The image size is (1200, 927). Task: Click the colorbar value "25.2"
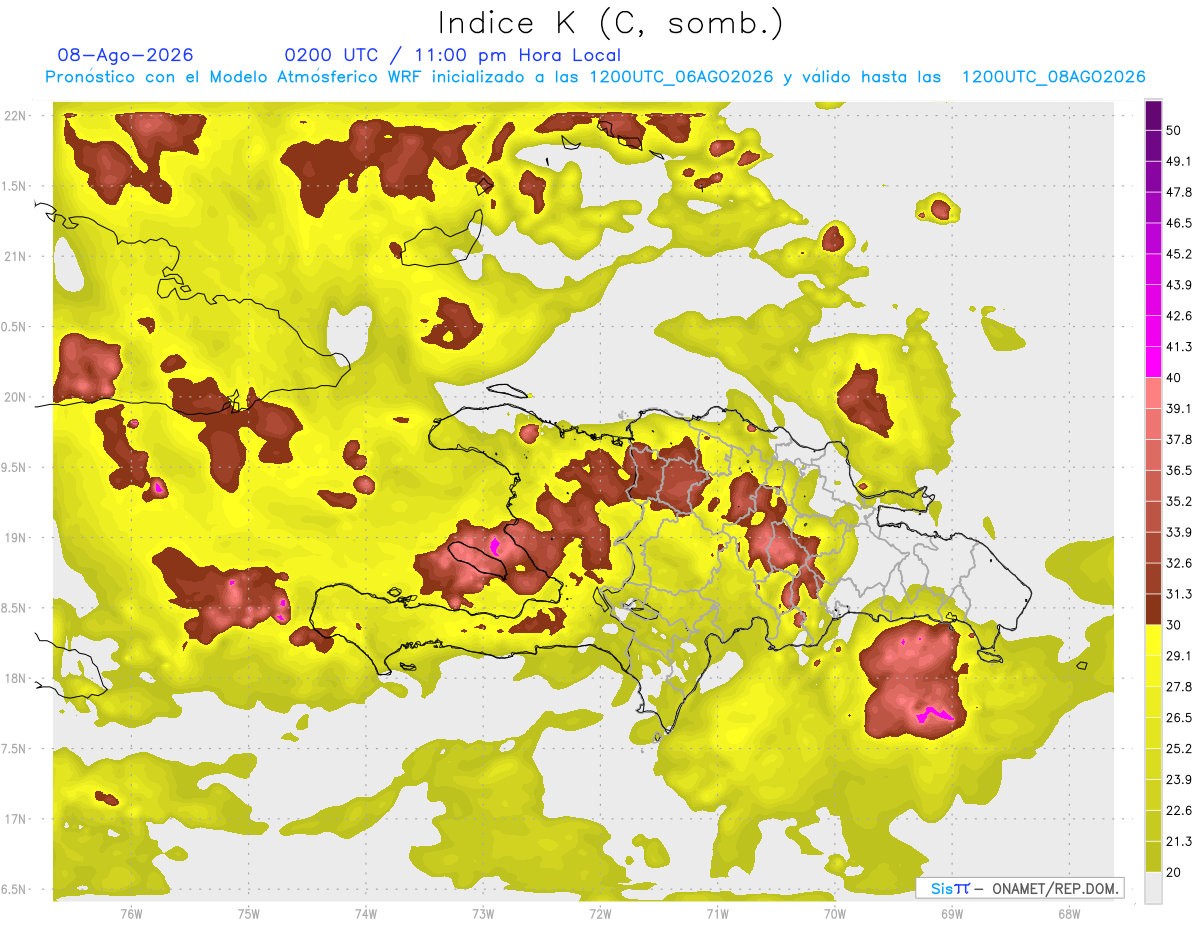[1178, 748]
